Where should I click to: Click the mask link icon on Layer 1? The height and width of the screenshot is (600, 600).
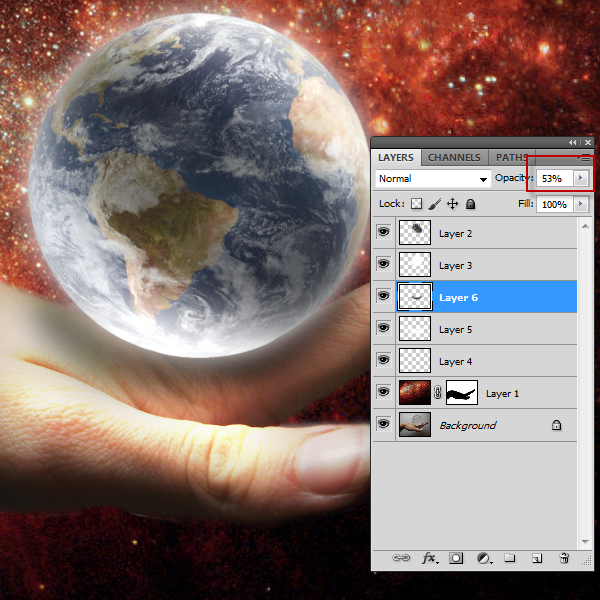[438, 392]
